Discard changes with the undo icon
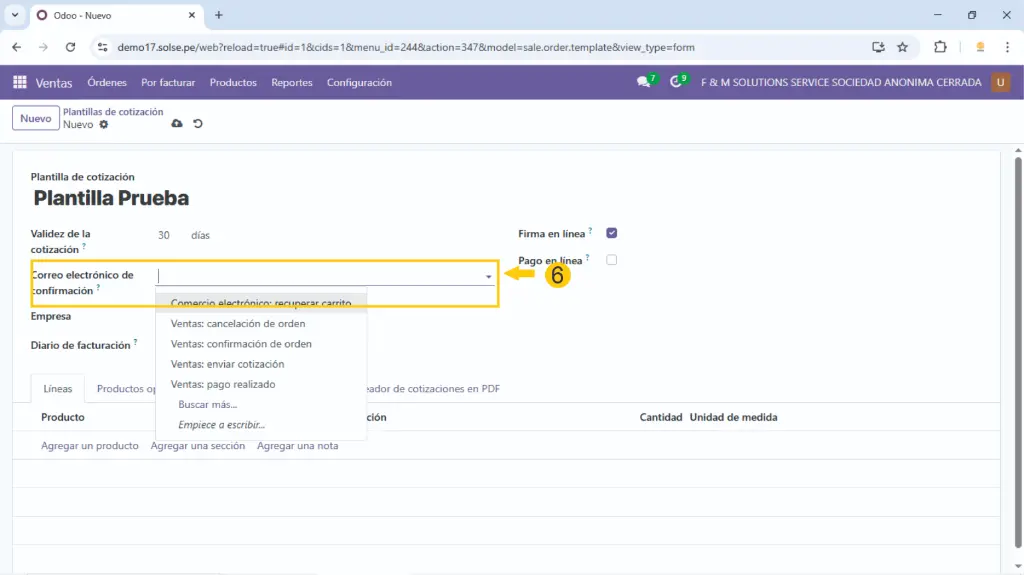 pyautogui.click(x=197, y=124)
